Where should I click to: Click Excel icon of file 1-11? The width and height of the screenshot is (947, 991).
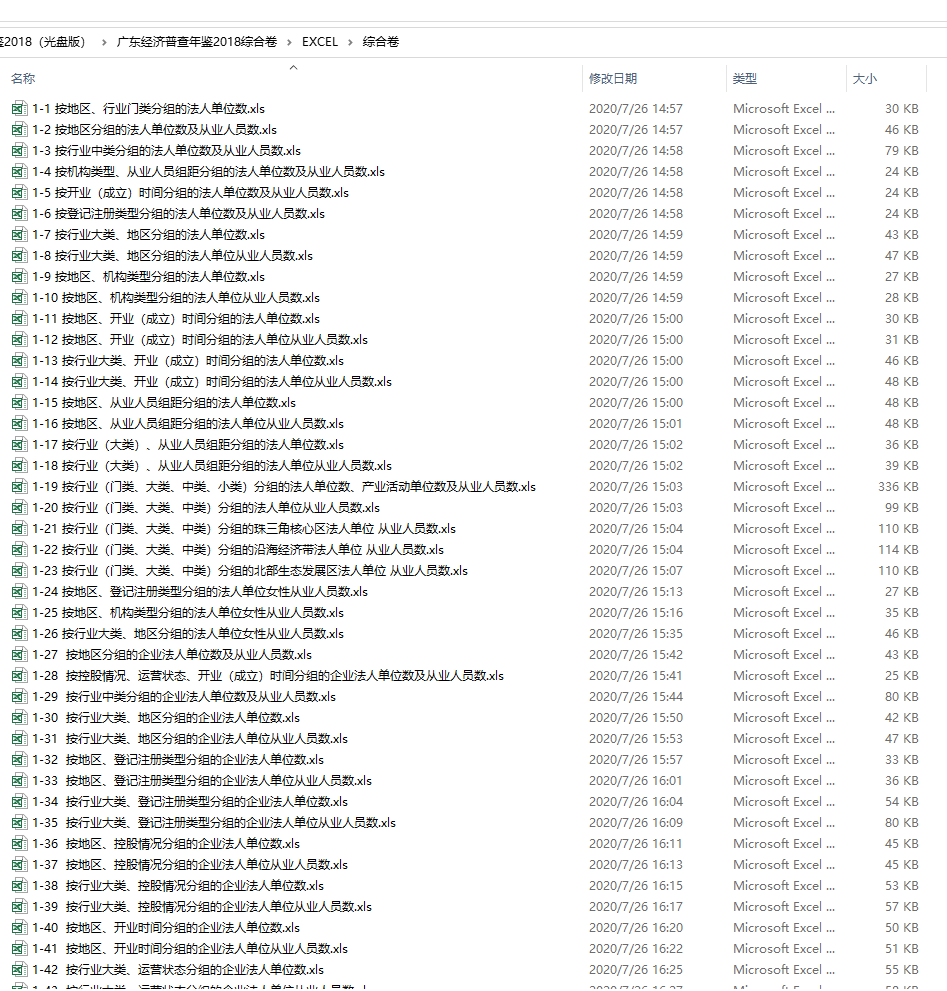[20, 319]
